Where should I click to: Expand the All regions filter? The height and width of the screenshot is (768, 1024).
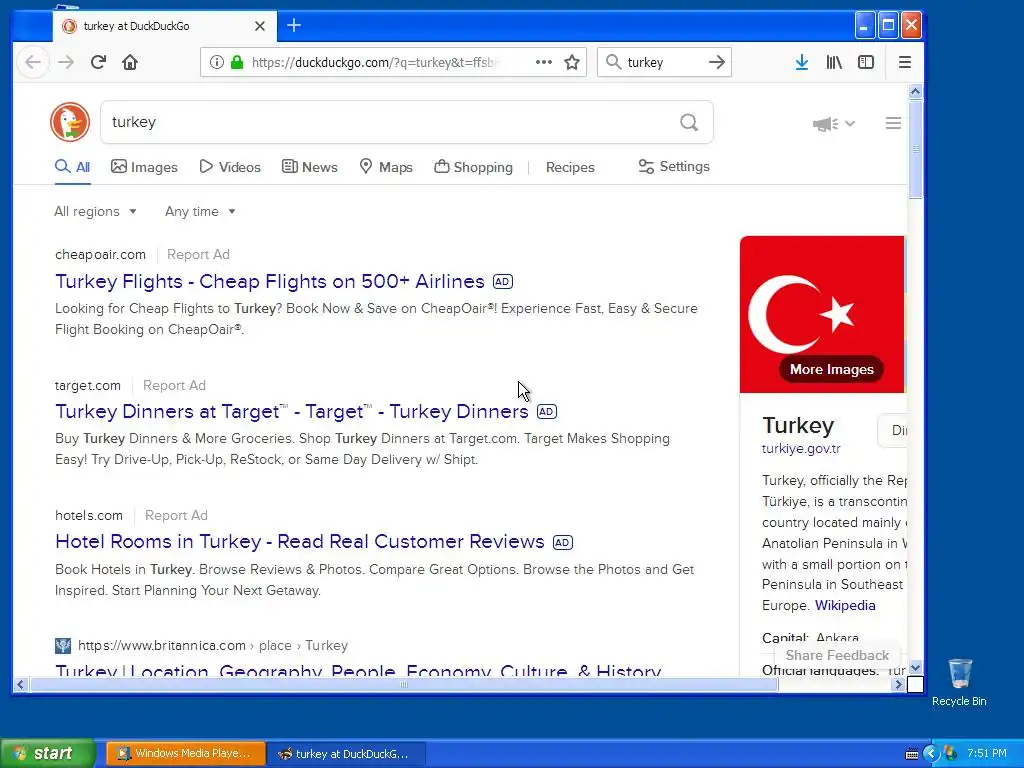95,212
